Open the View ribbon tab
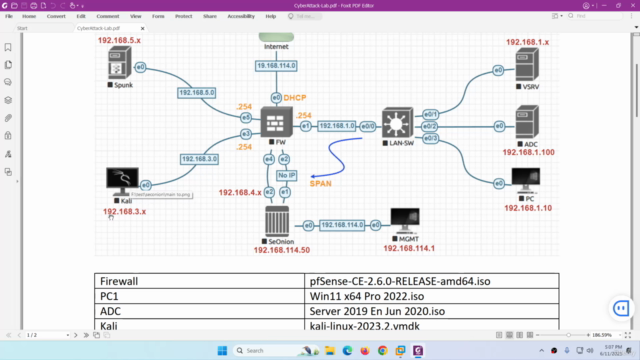 click(136, 16)
